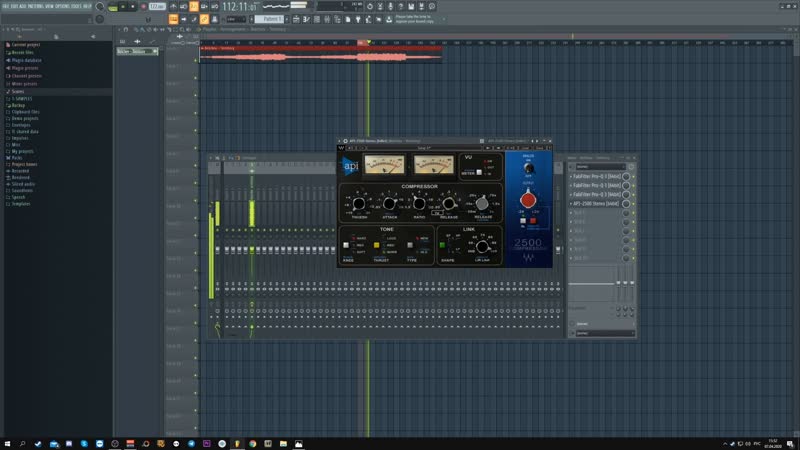800x450 pixels.
Task: Click the Play transport button
Action: pyautogui.click(x=123, y=7)
